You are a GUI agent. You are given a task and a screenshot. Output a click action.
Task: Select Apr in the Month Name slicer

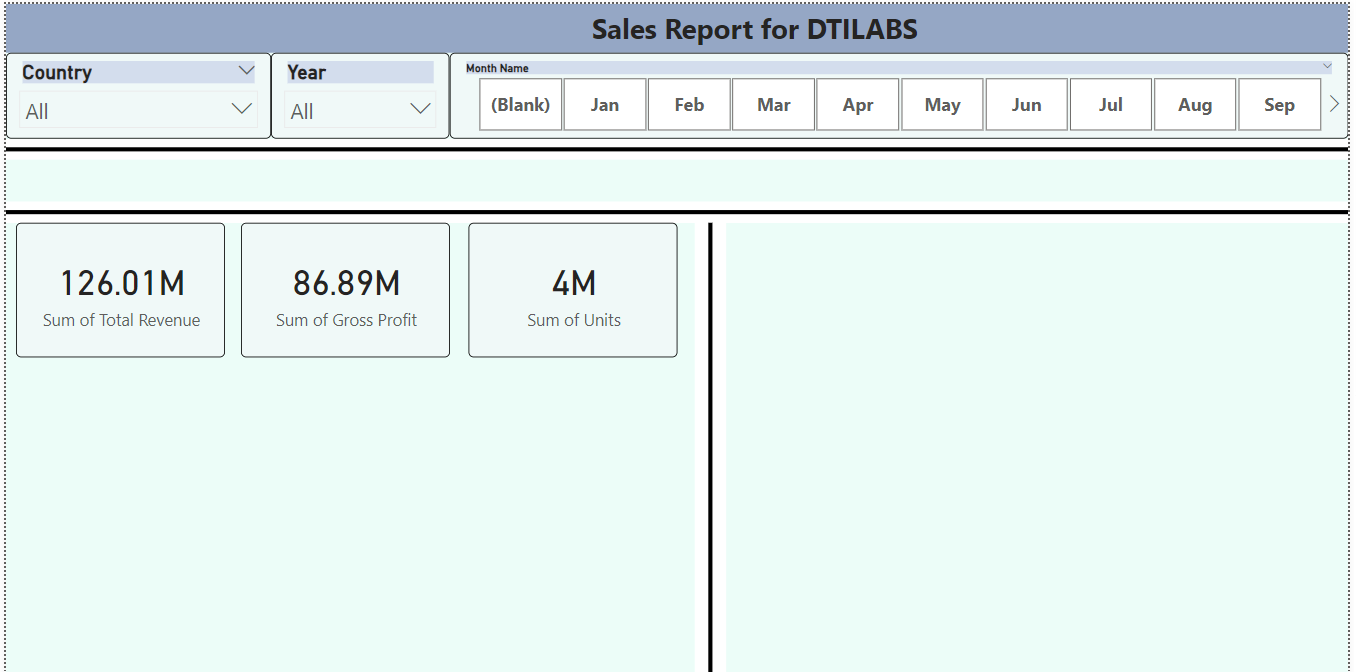click(x=857, y=103)
